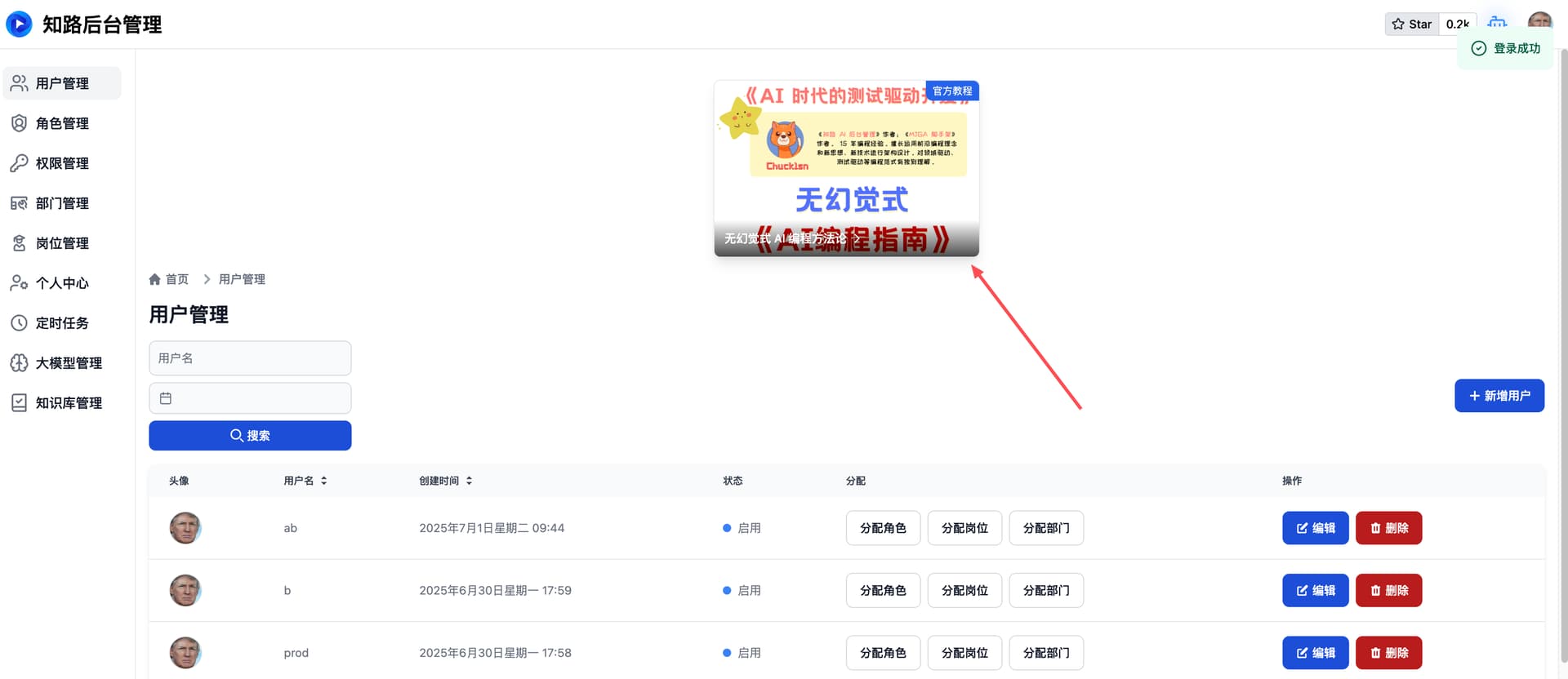The height and width of the screenshot is (679, 1568).
Task: Click the 知路后台管理 blue logo icon
Action: (19, 24)
